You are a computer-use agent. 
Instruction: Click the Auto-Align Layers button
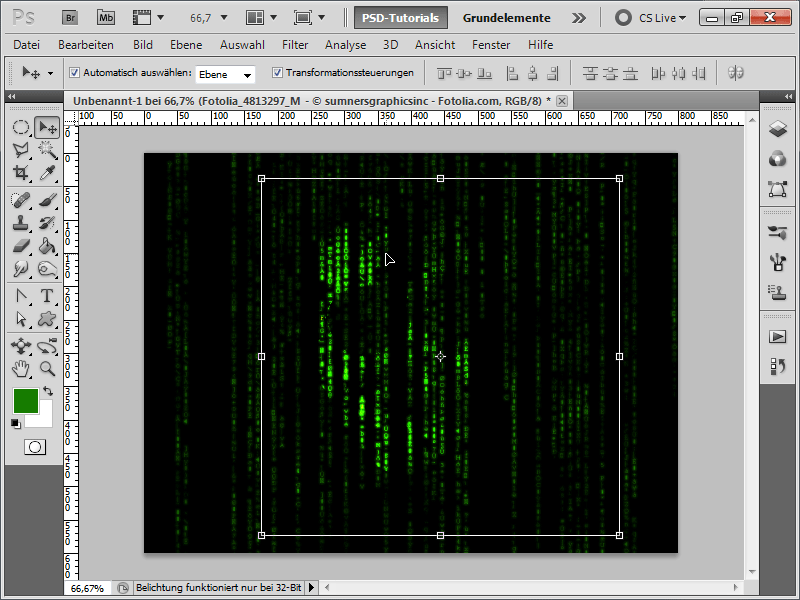pyautogui.click(x=735, y=73)
